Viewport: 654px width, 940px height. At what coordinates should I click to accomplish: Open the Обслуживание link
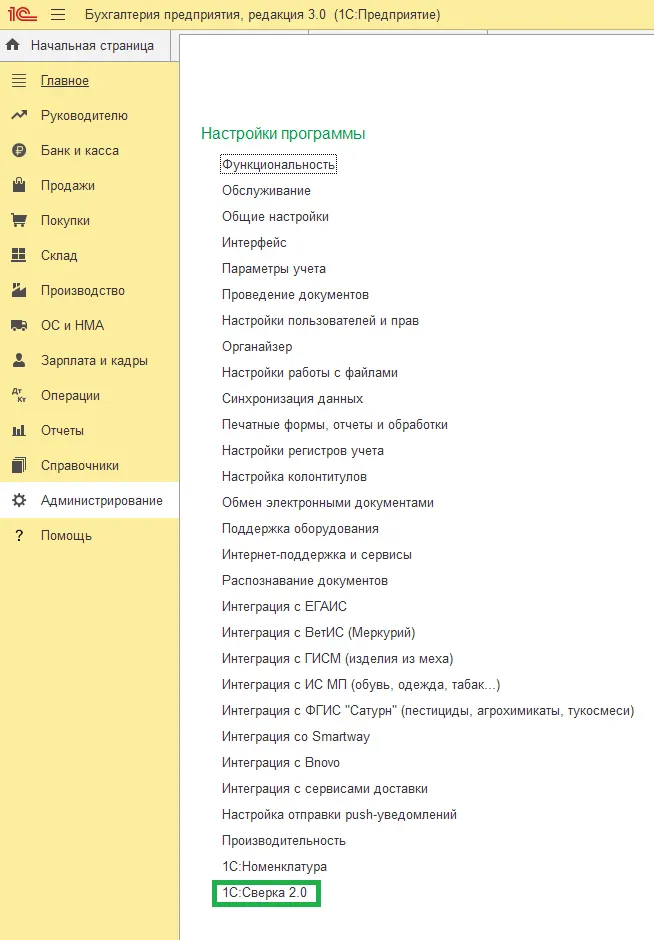click(266, 191)
